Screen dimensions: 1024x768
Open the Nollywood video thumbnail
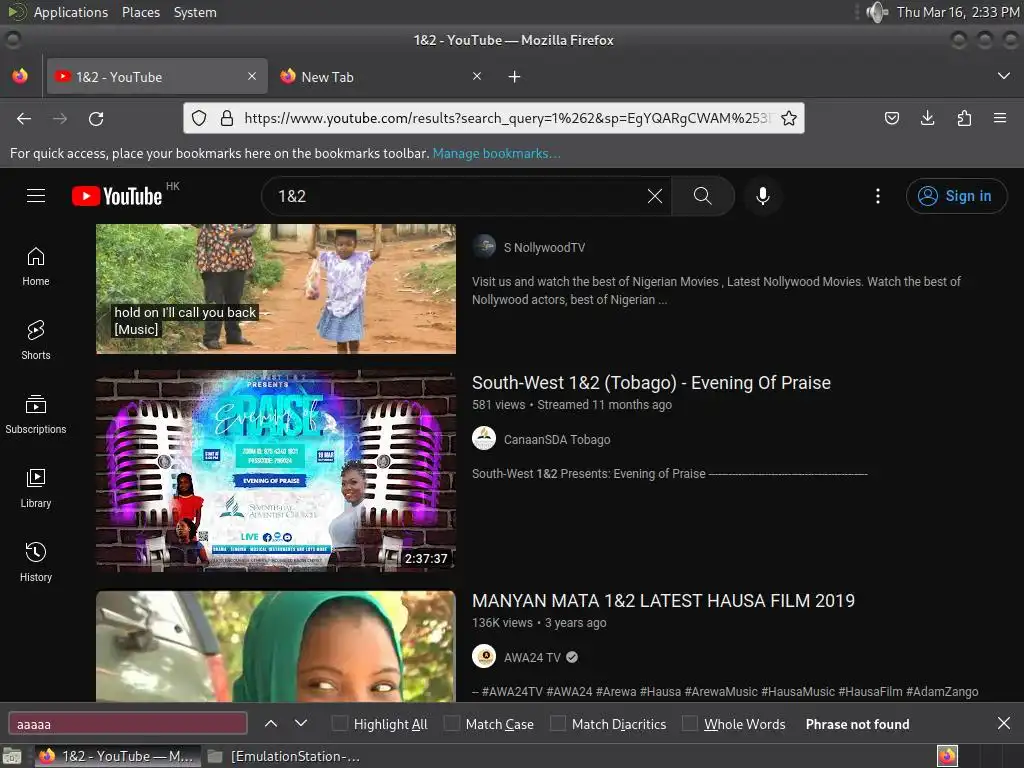tap(276, 289)
